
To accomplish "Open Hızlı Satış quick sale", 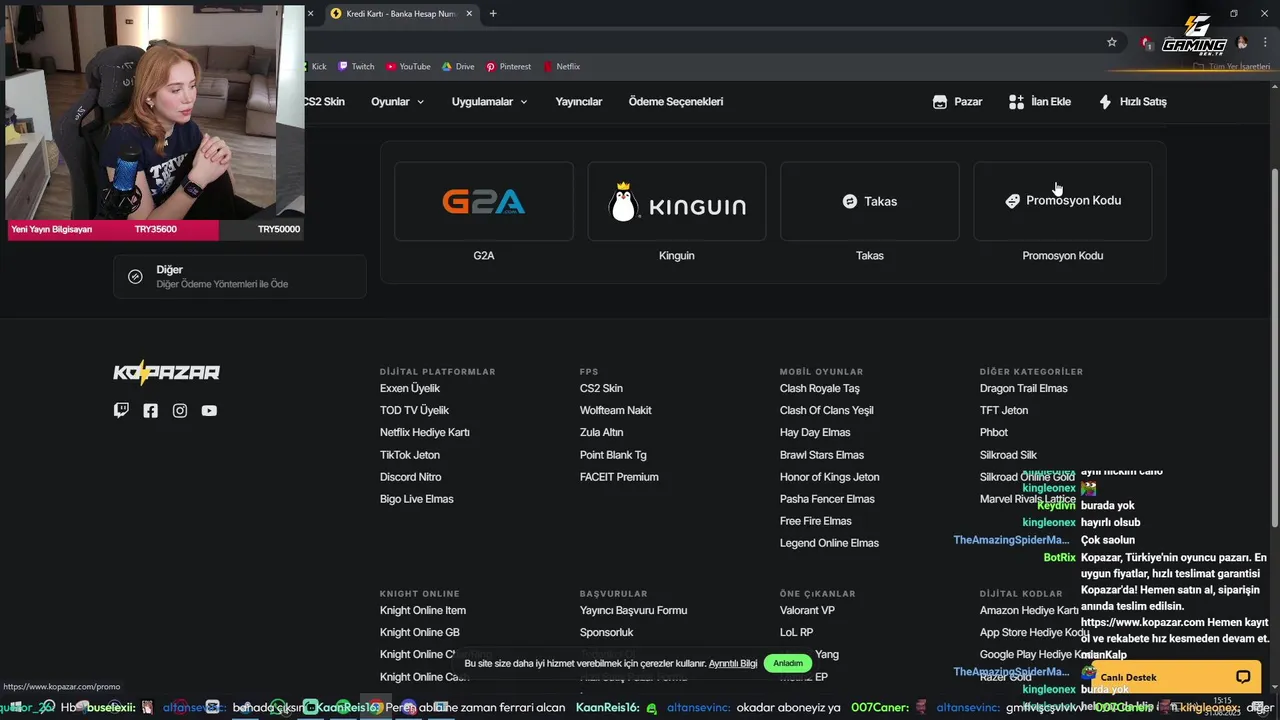I will pyautogui.click(x=1132, y=102).
